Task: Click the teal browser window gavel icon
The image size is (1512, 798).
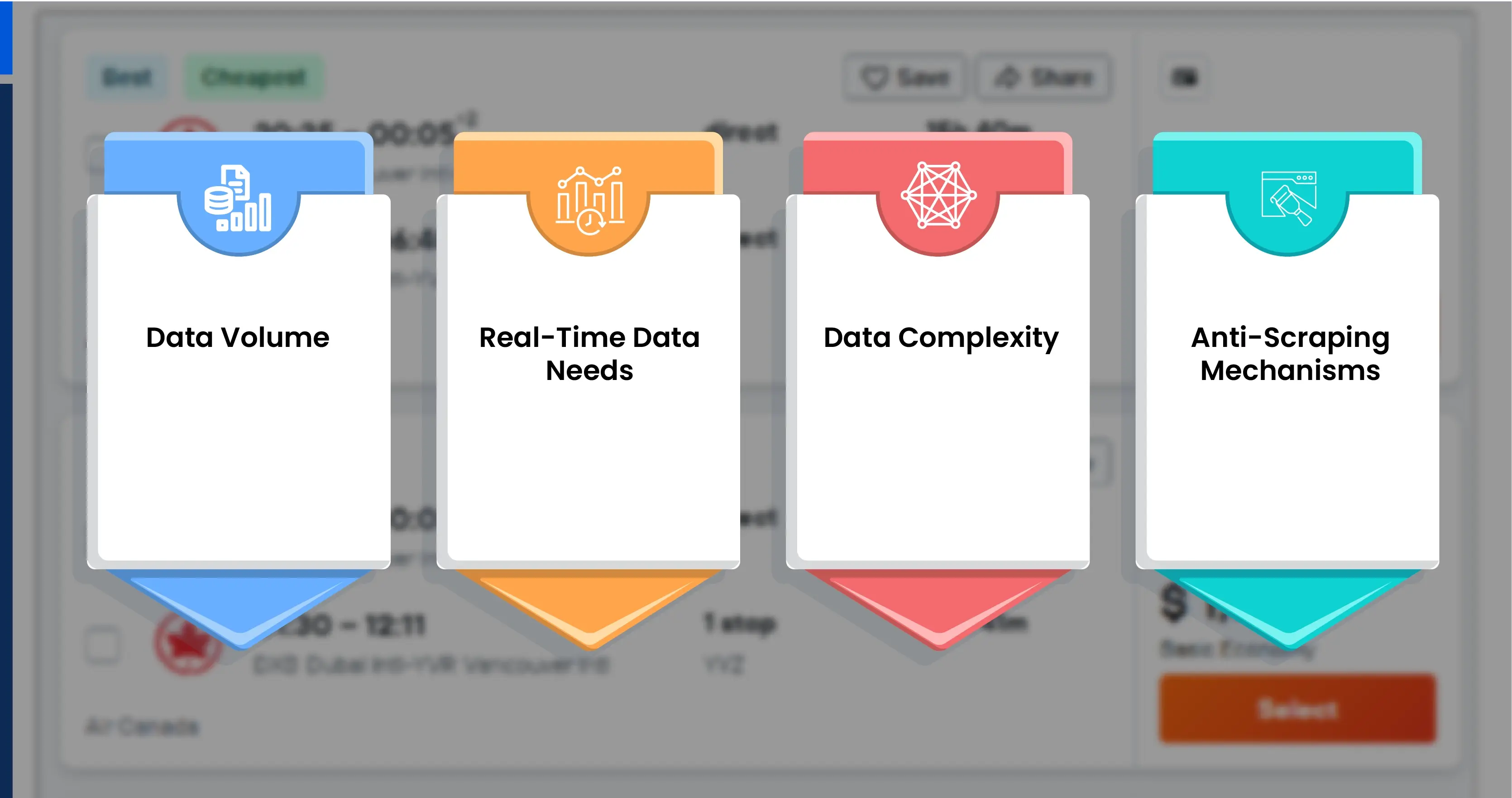Action: (1289, 197)
